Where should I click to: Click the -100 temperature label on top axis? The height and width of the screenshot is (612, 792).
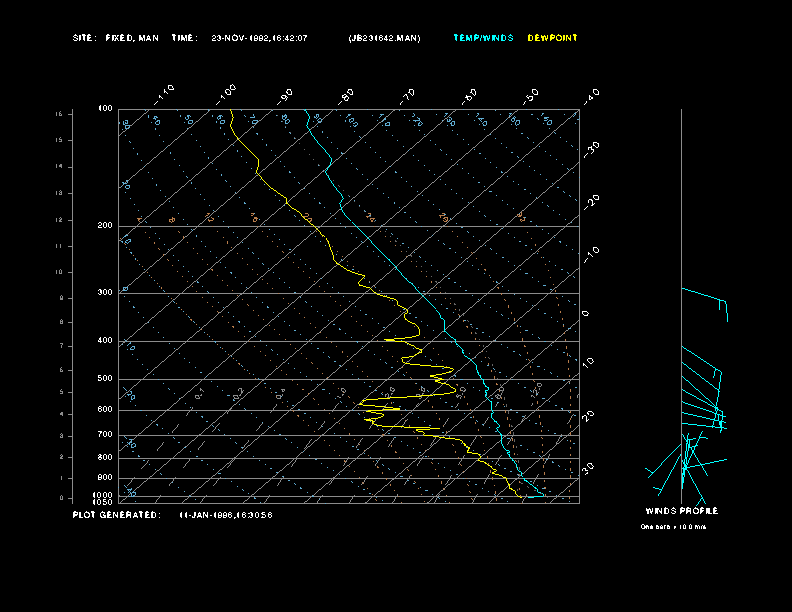pos(227,91)
